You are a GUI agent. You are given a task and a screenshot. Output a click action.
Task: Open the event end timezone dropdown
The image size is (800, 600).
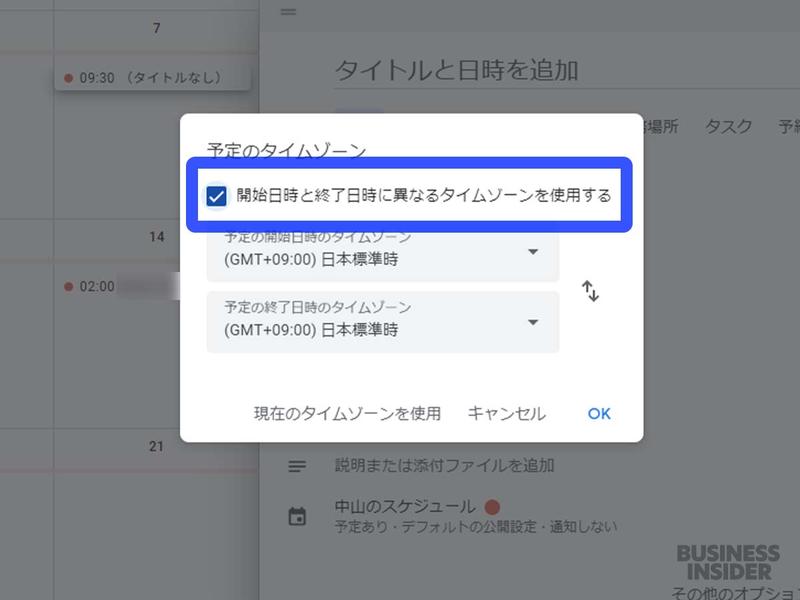pos(383,321)
